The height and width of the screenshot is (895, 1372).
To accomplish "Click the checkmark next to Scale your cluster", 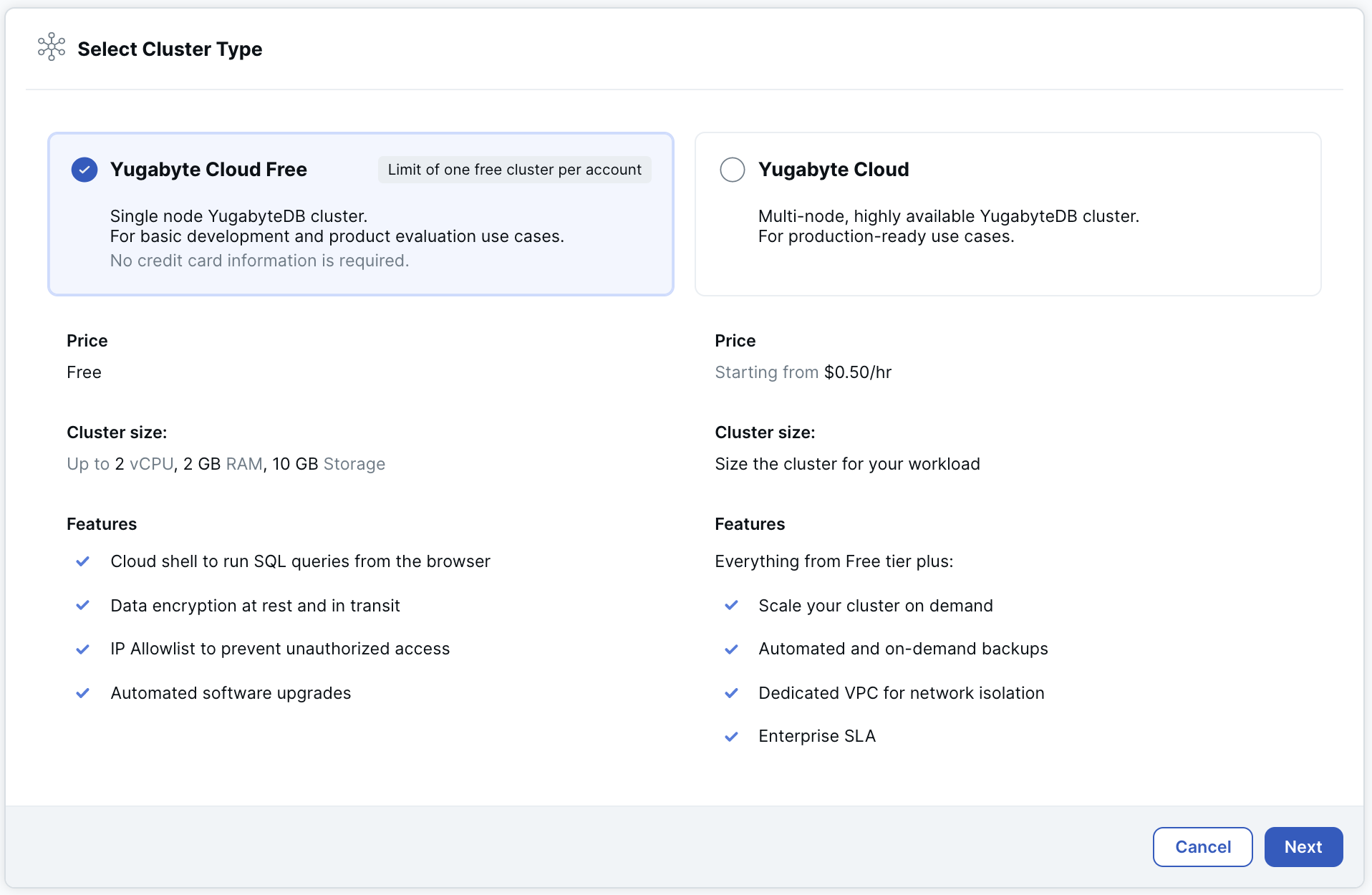I will tap(731, 606).
